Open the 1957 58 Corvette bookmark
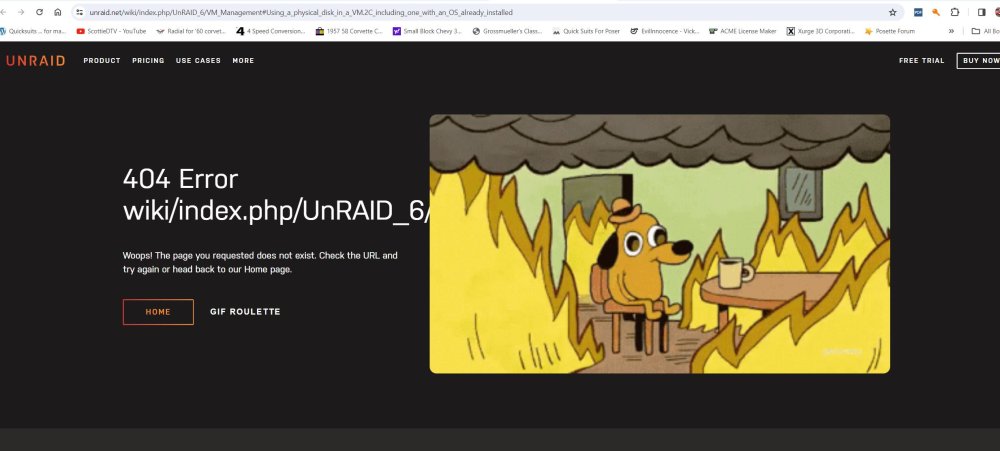Viewport: 1000px width, 451px height. point(349,31)
